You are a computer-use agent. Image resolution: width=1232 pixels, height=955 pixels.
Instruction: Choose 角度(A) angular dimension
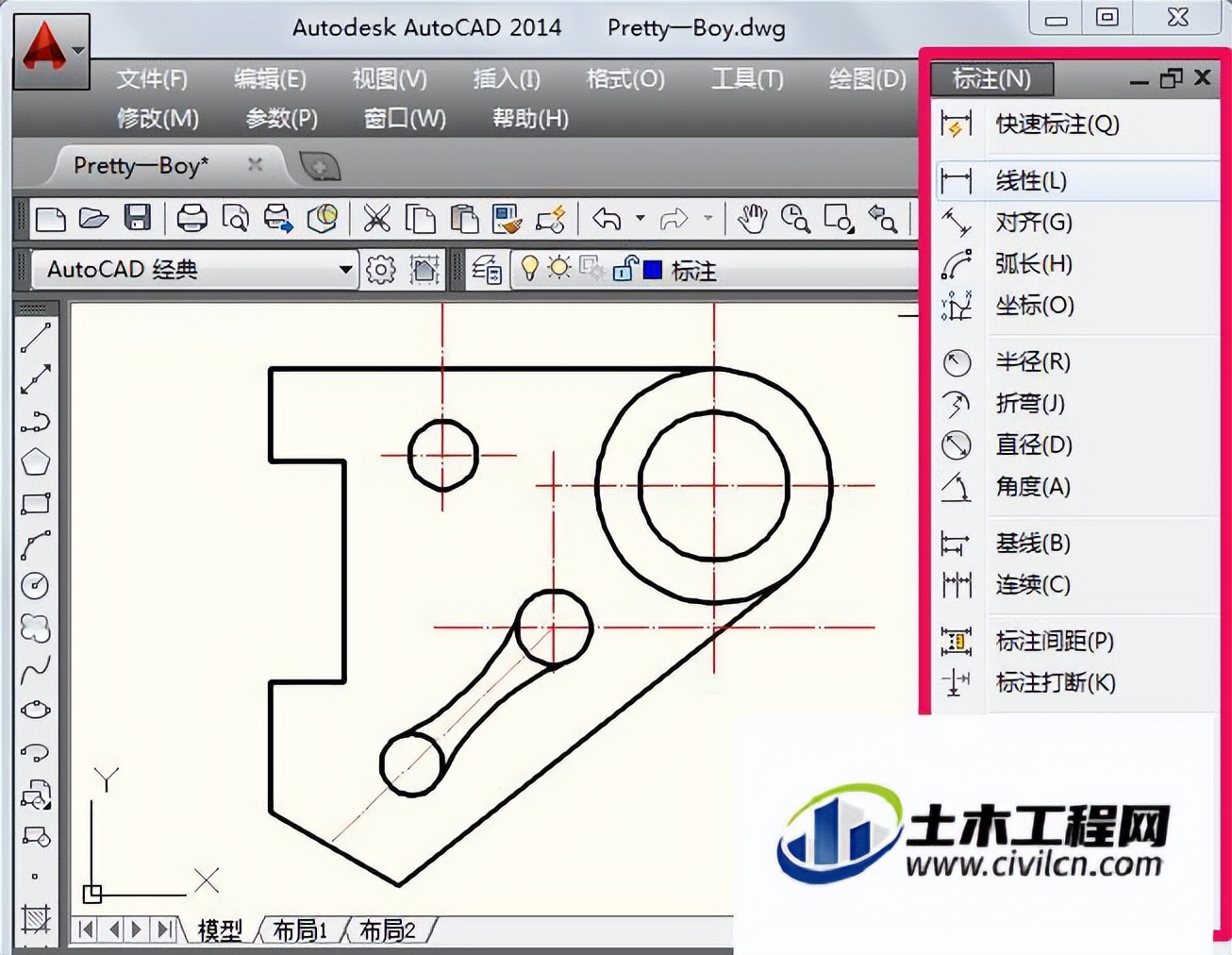(x=1076, y=486)
